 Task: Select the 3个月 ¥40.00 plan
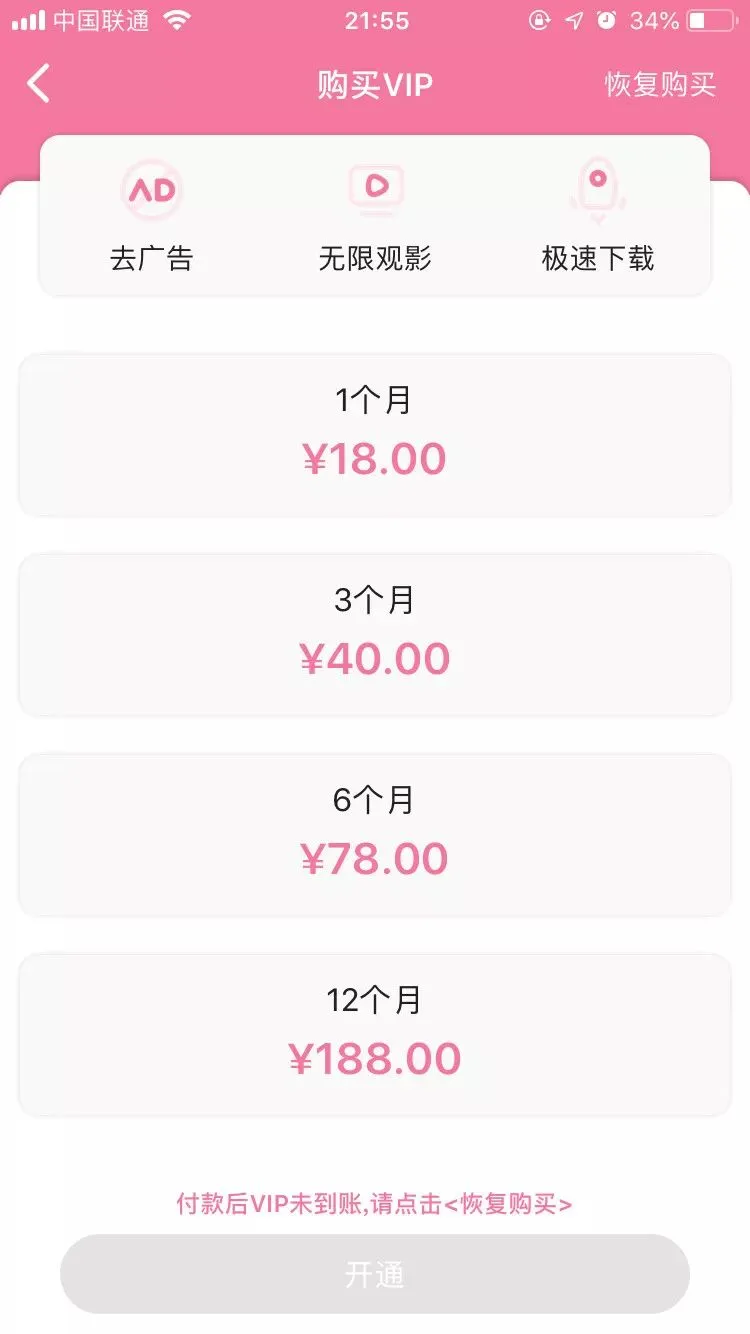375,635
